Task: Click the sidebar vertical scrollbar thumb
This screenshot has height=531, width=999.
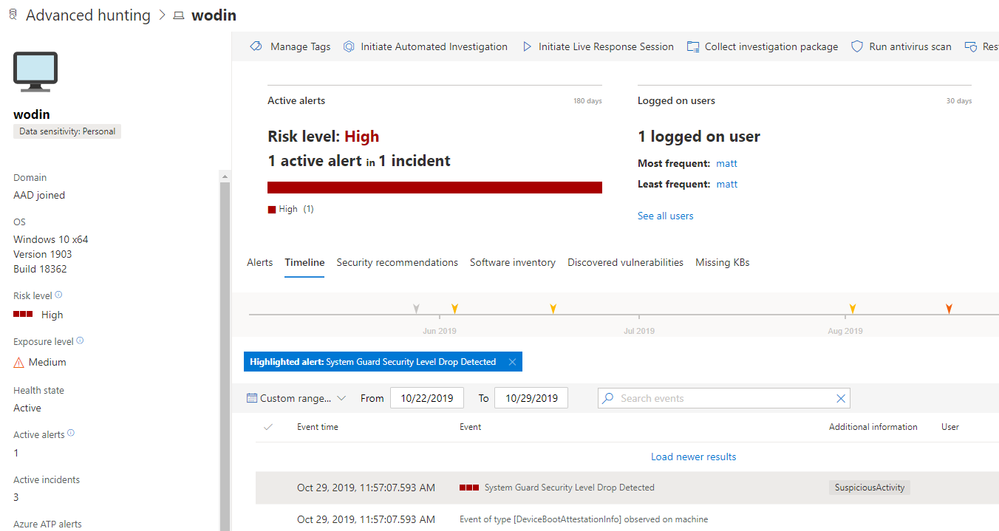Action: tap(224, 356)
